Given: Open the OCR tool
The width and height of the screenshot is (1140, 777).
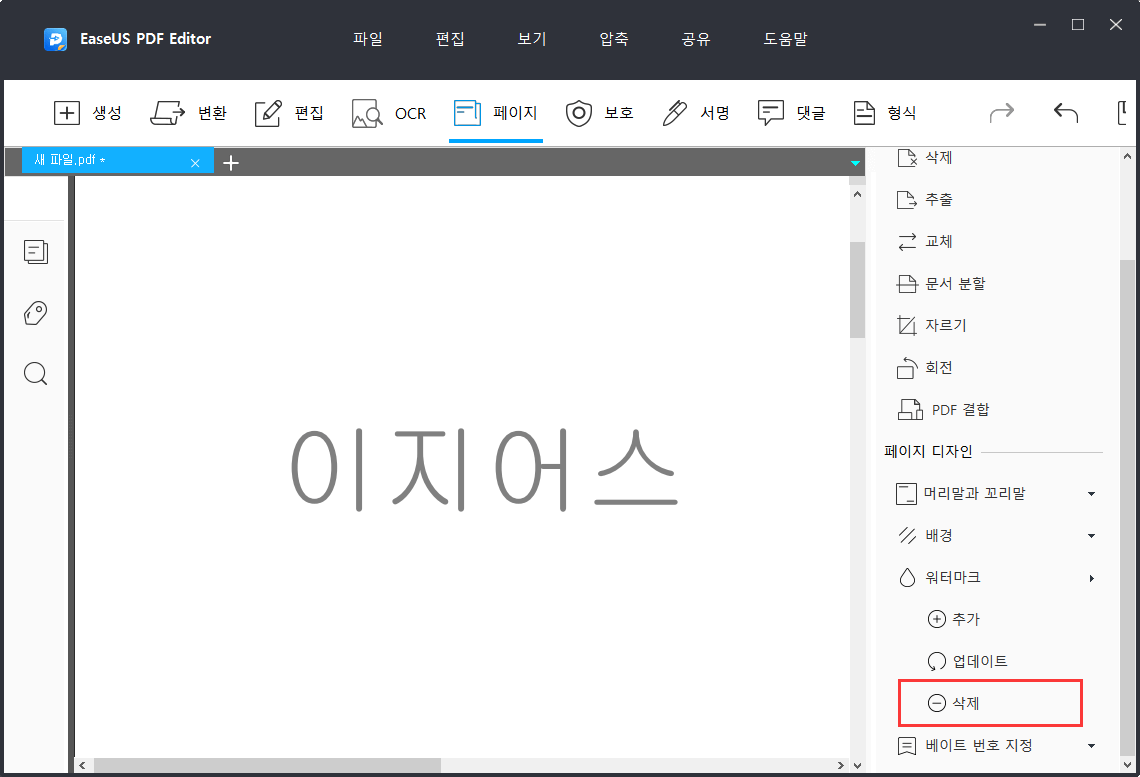Looking at the screenshot, I should click(389, 113).
